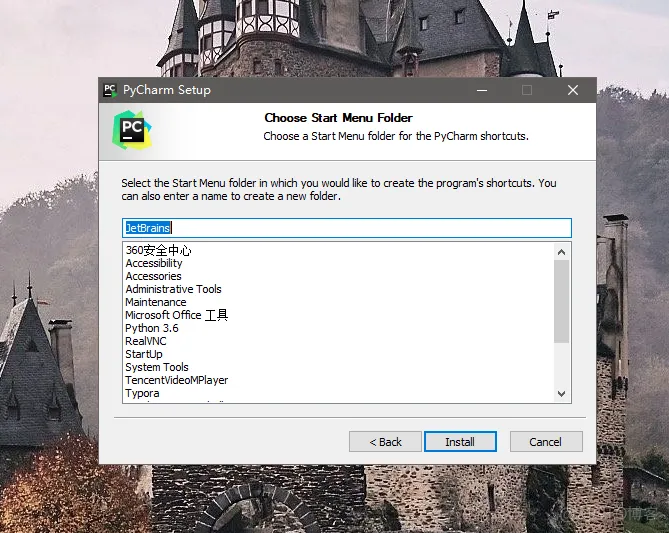Click the folder list scroll down arrow

pyautogui.click(x=561, y=393)
